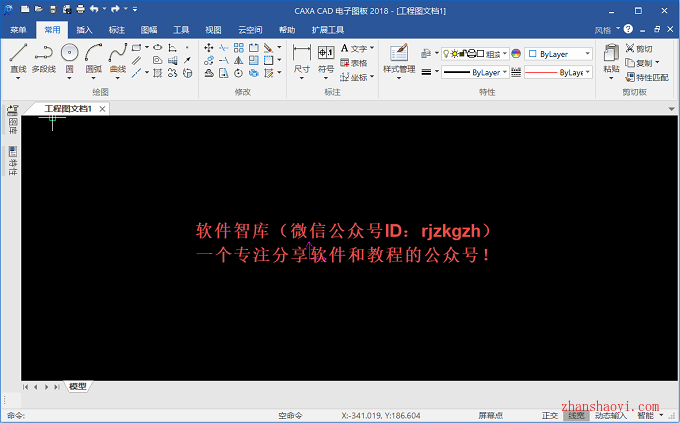Click the move (four-arrow) modify tool
Image resolution: width=680 pixels, height=423 pixels.
(x=209, y=48)
